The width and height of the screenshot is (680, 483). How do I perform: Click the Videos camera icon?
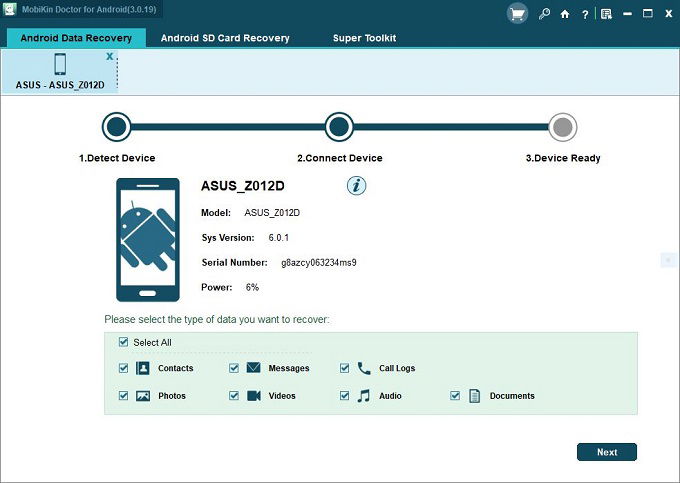pos(254,395)
